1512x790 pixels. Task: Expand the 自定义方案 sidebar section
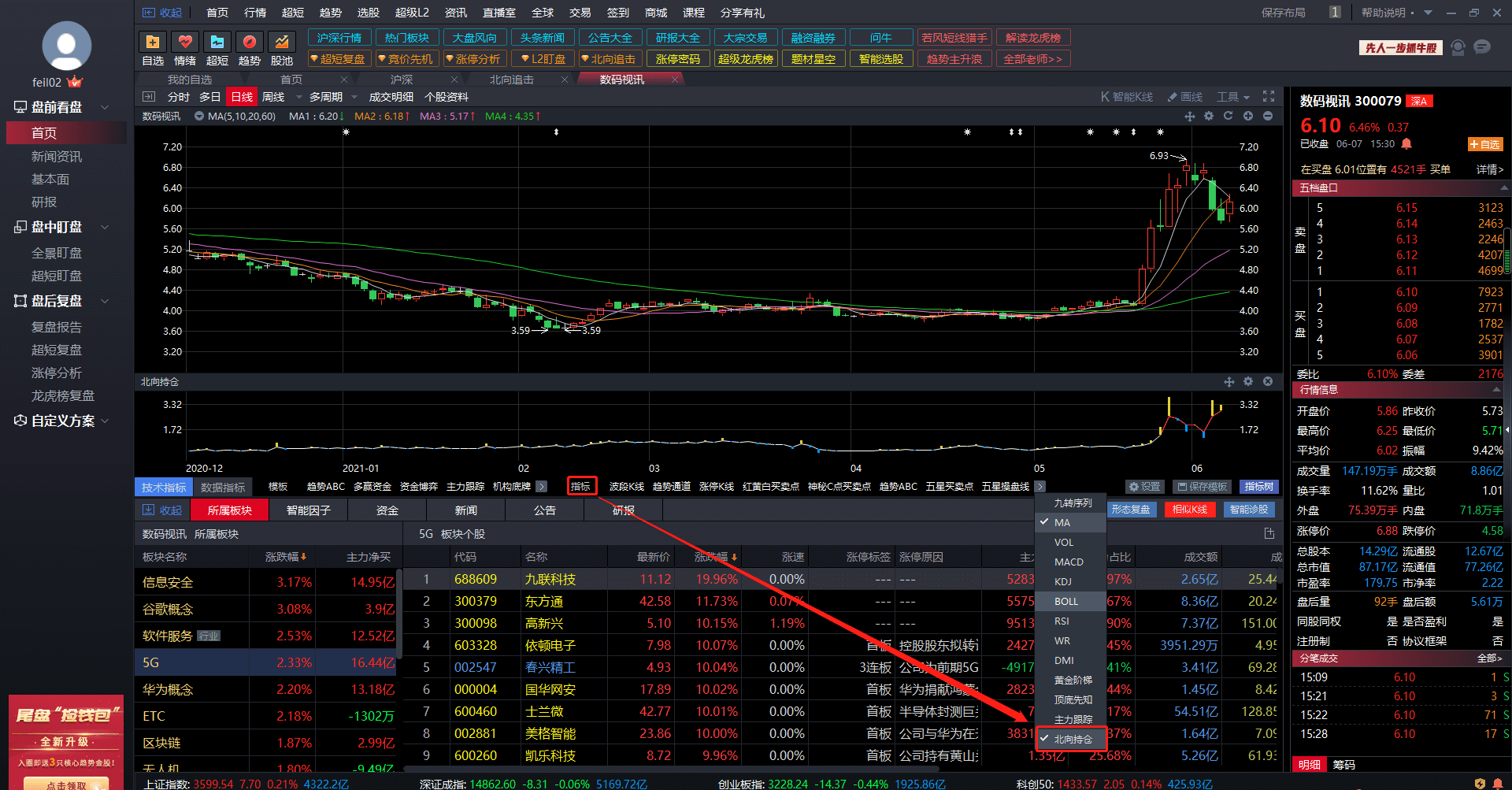click(105, 421)
